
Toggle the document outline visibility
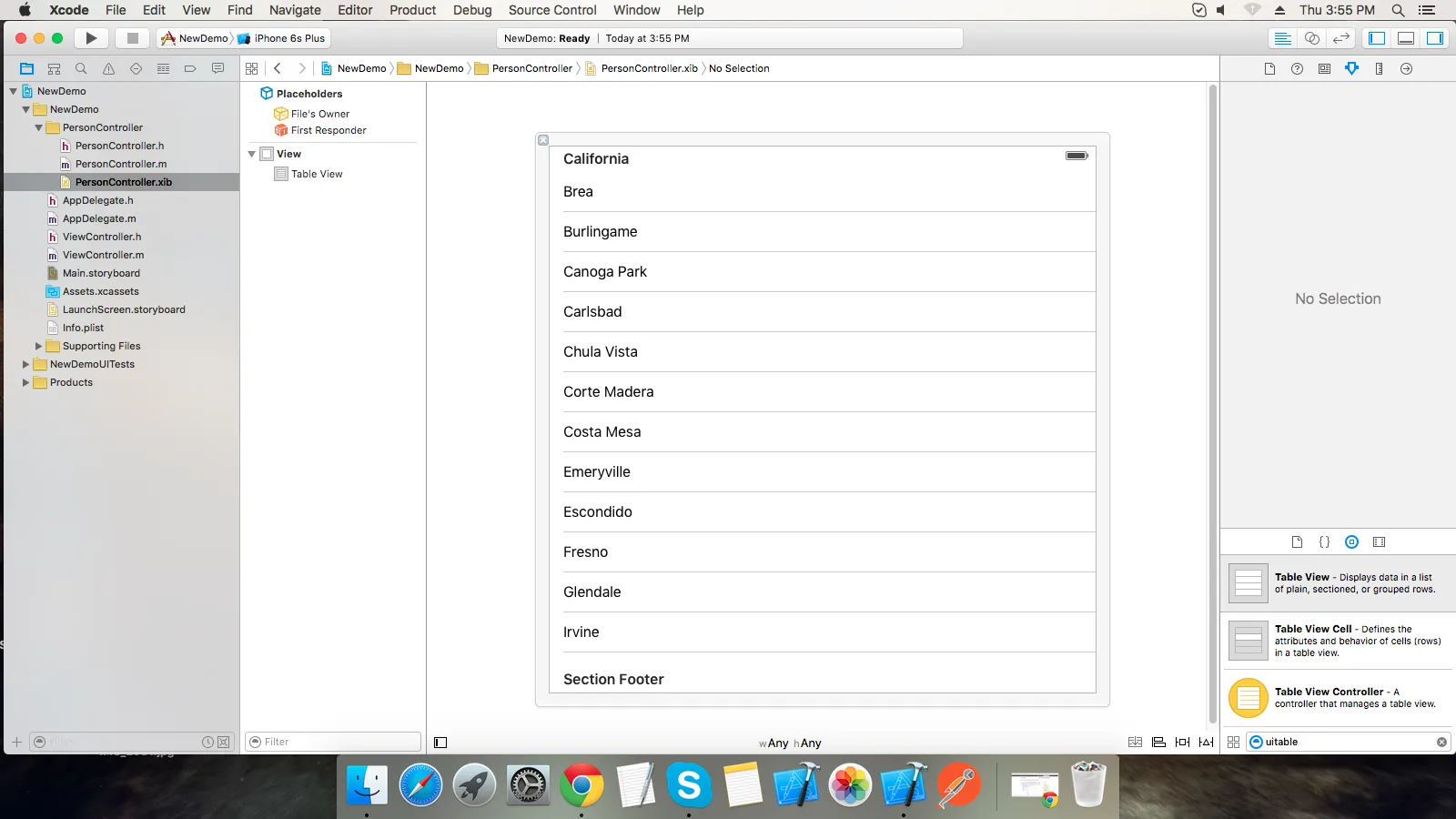pyautogui.click(x=440, y=742)
